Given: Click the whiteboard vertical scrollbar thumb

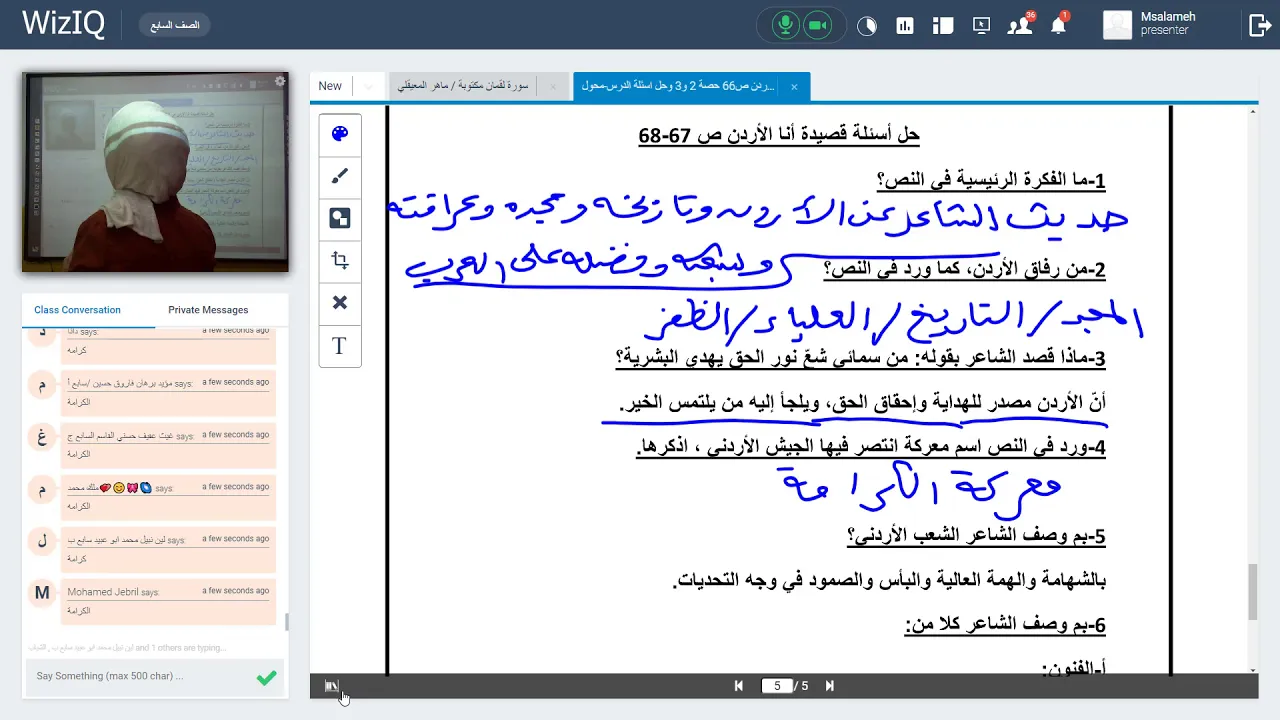Looking at the screenshot, I should (1253, 591).
